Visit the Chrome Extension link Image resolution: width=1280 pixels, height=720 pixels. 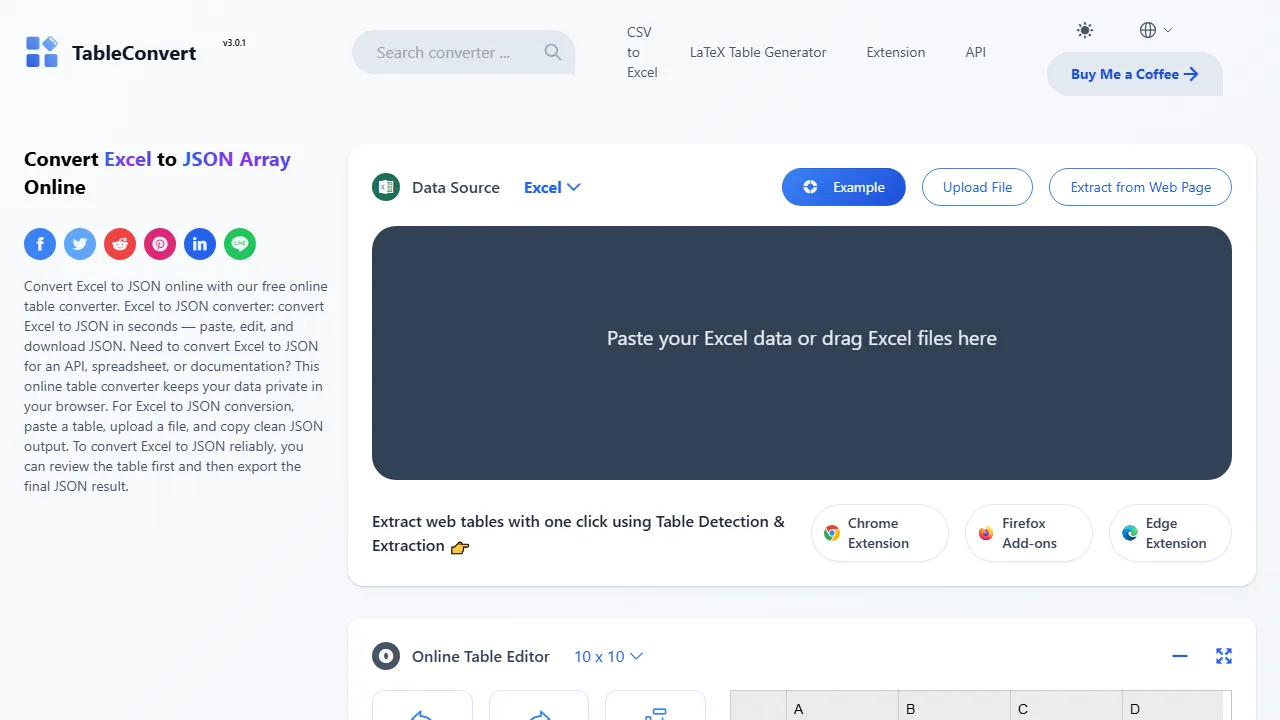click(879, 533)
